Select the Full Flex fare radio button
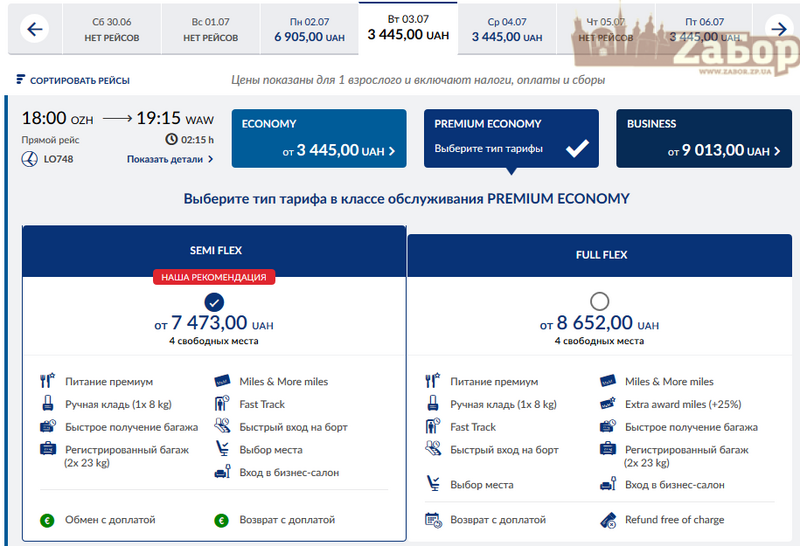 (x=599, y=300)
